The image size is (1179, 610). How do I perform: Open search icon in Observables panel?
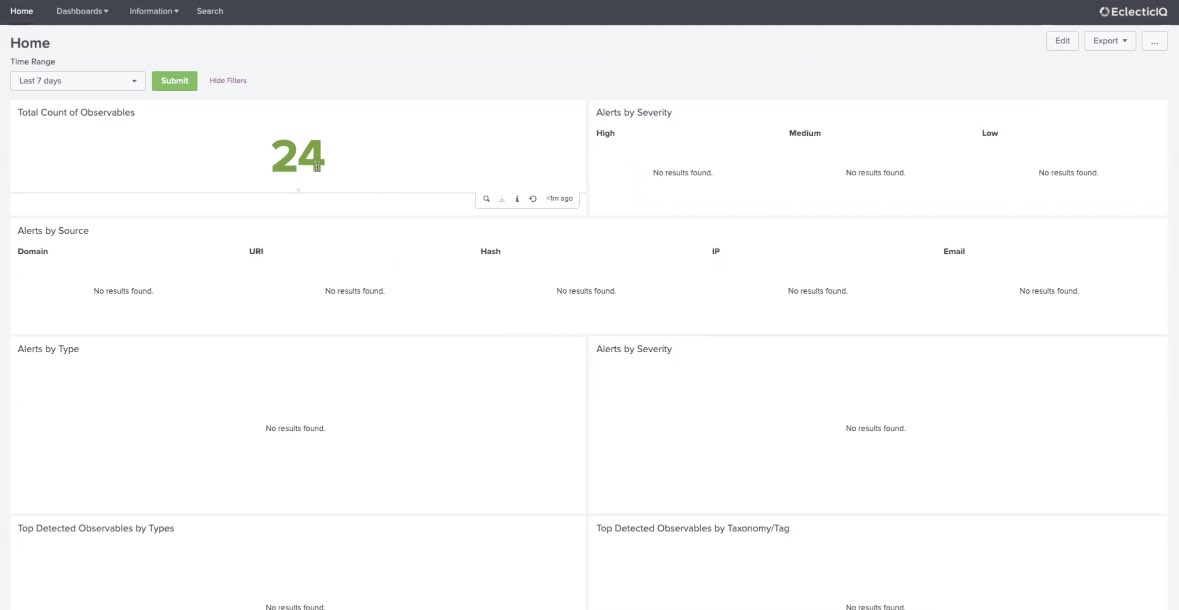(487, 199)
